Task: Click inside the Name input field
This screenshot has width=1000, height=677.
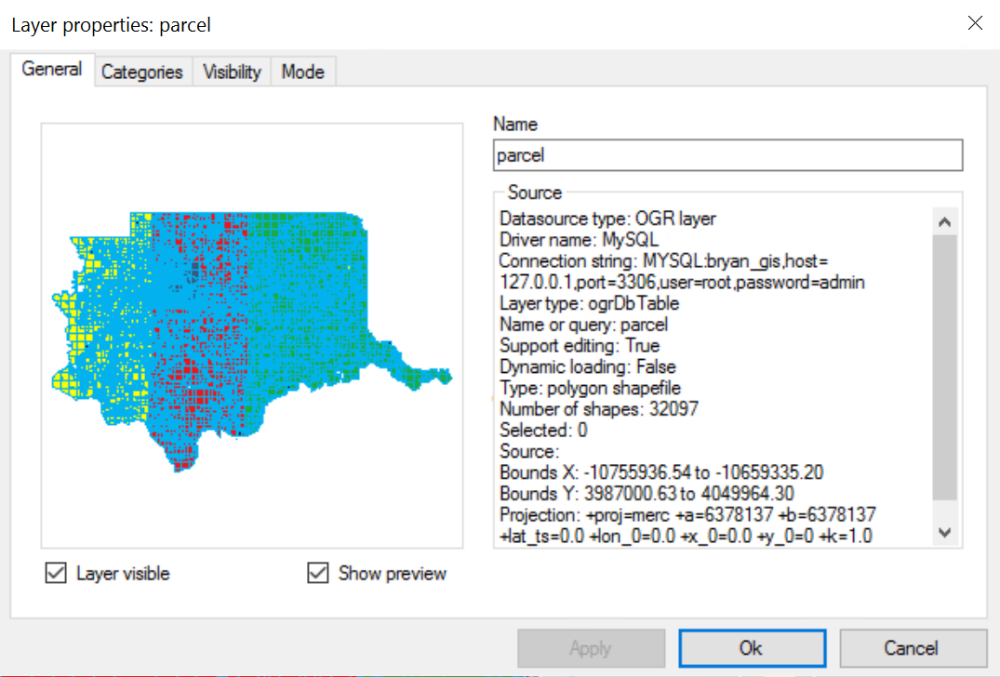Action: (x=727, y=155)
